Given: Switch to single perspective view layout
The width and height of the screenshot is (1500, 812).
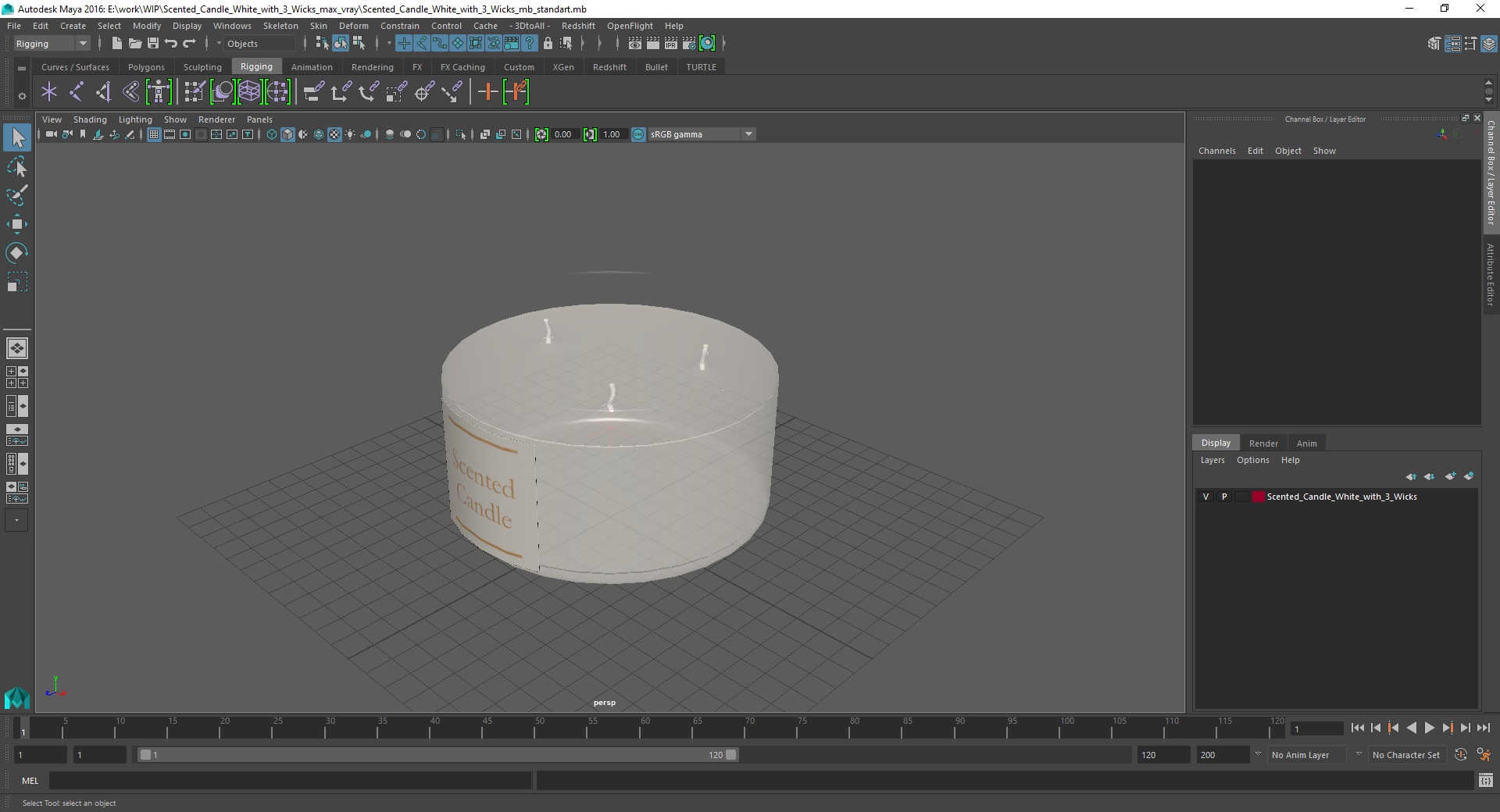Looking at the screenshot, I should 17,348.
